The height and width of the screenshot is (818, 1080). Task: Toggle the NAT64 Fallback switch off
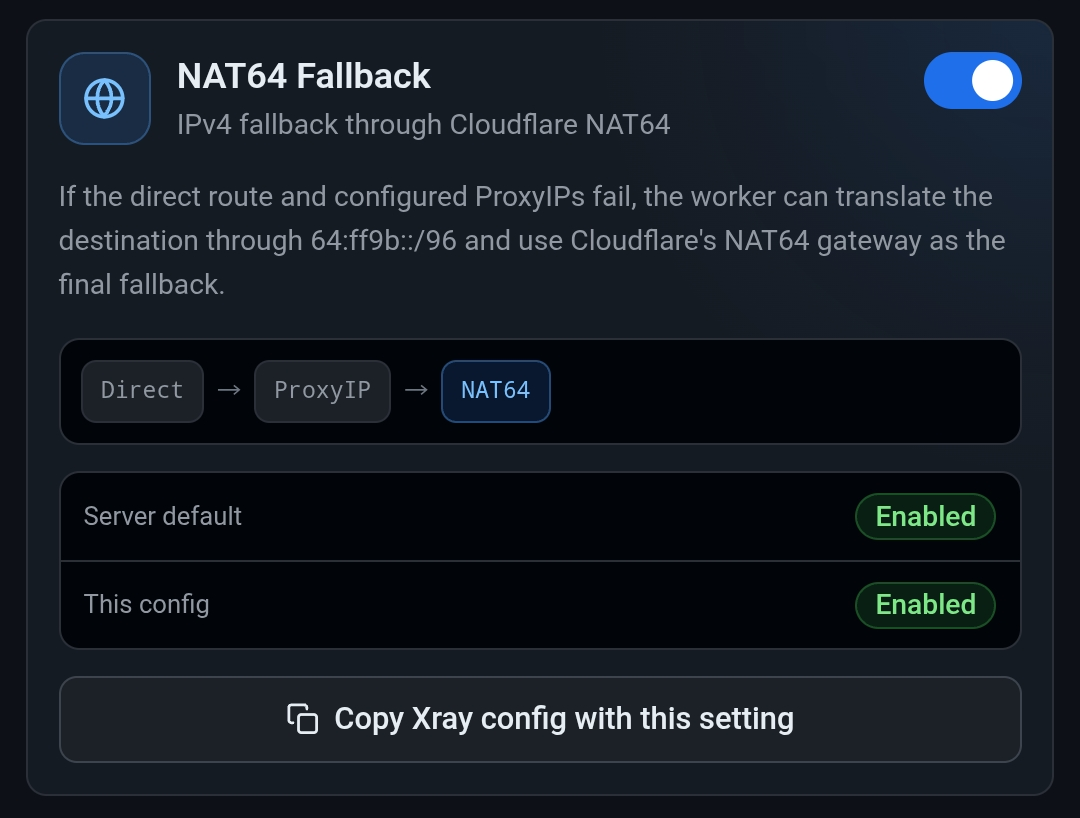(973, 81)
